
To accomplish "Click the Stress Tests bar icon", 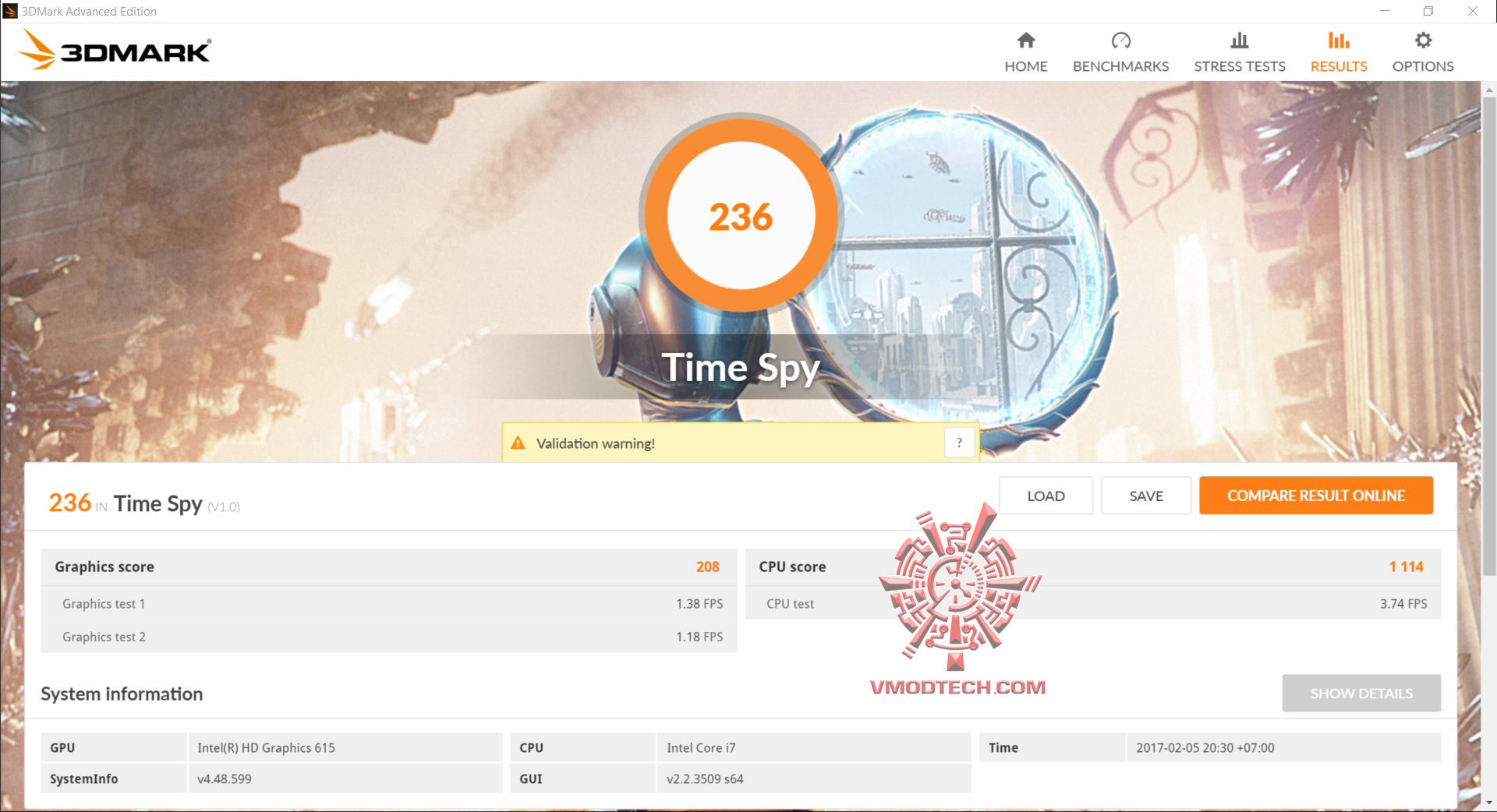I will pos(1240,40).
